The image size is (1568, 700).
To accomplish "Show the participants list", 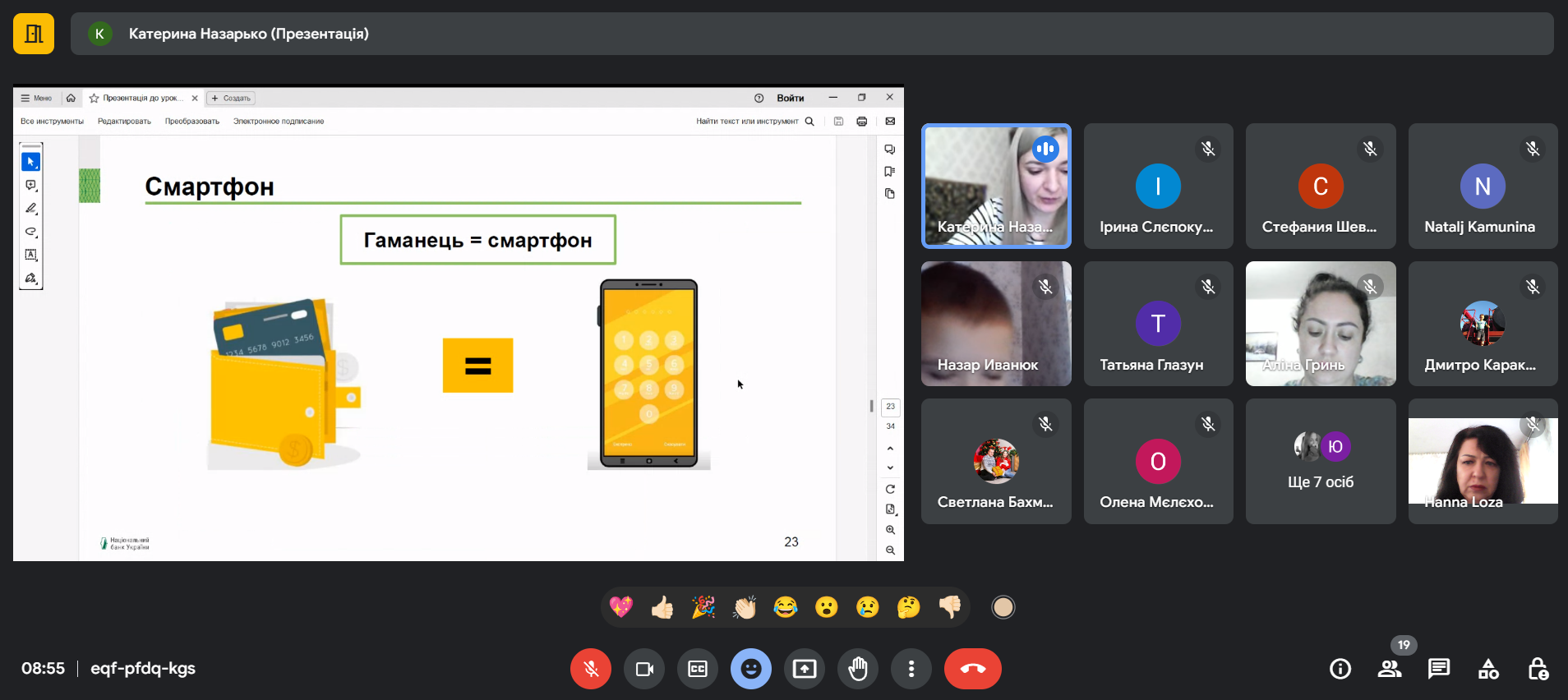I will pyautogui.click(x=1390, y=669).
